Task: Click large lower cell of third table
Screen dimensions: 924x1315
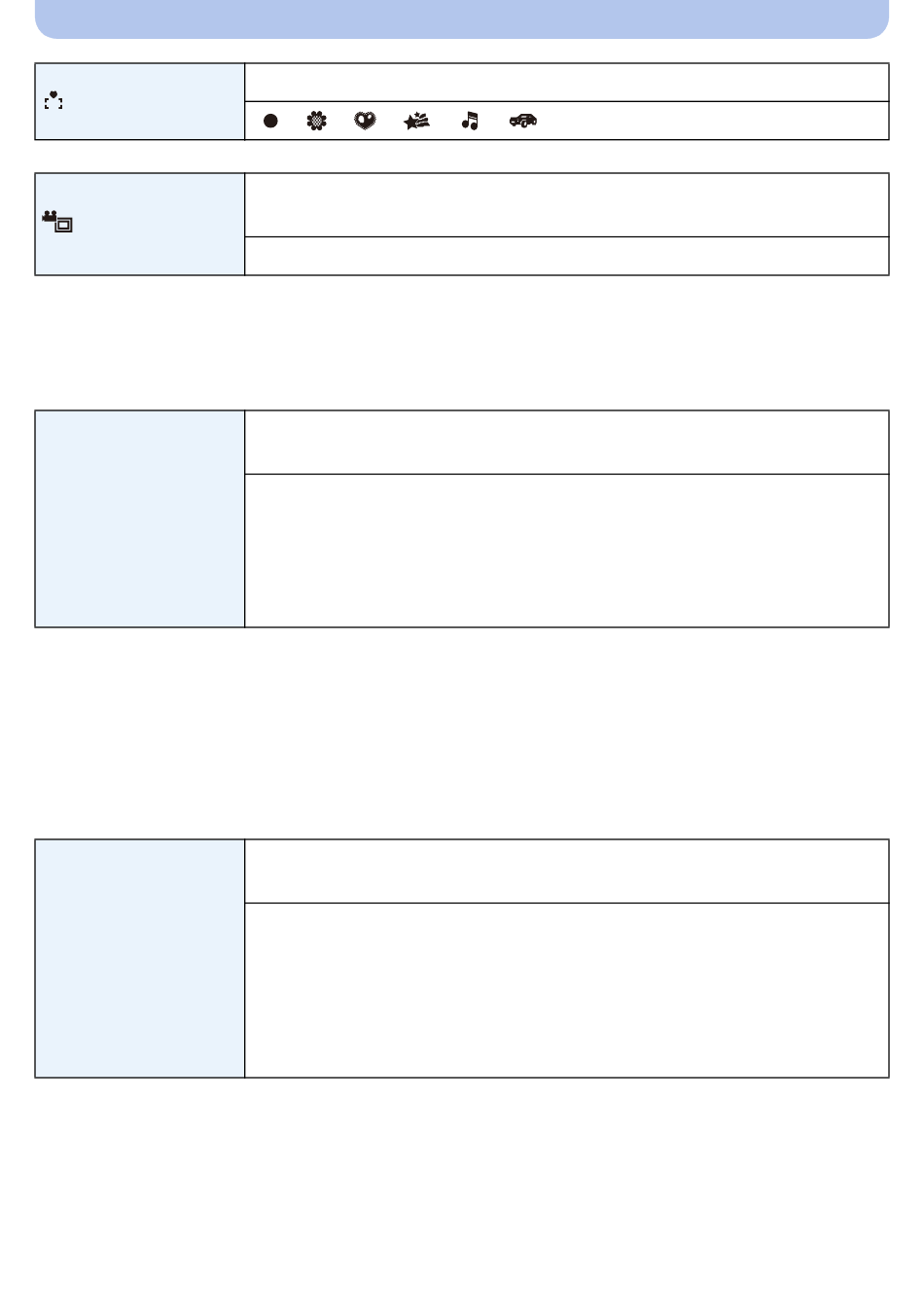Action: [566, 551]
